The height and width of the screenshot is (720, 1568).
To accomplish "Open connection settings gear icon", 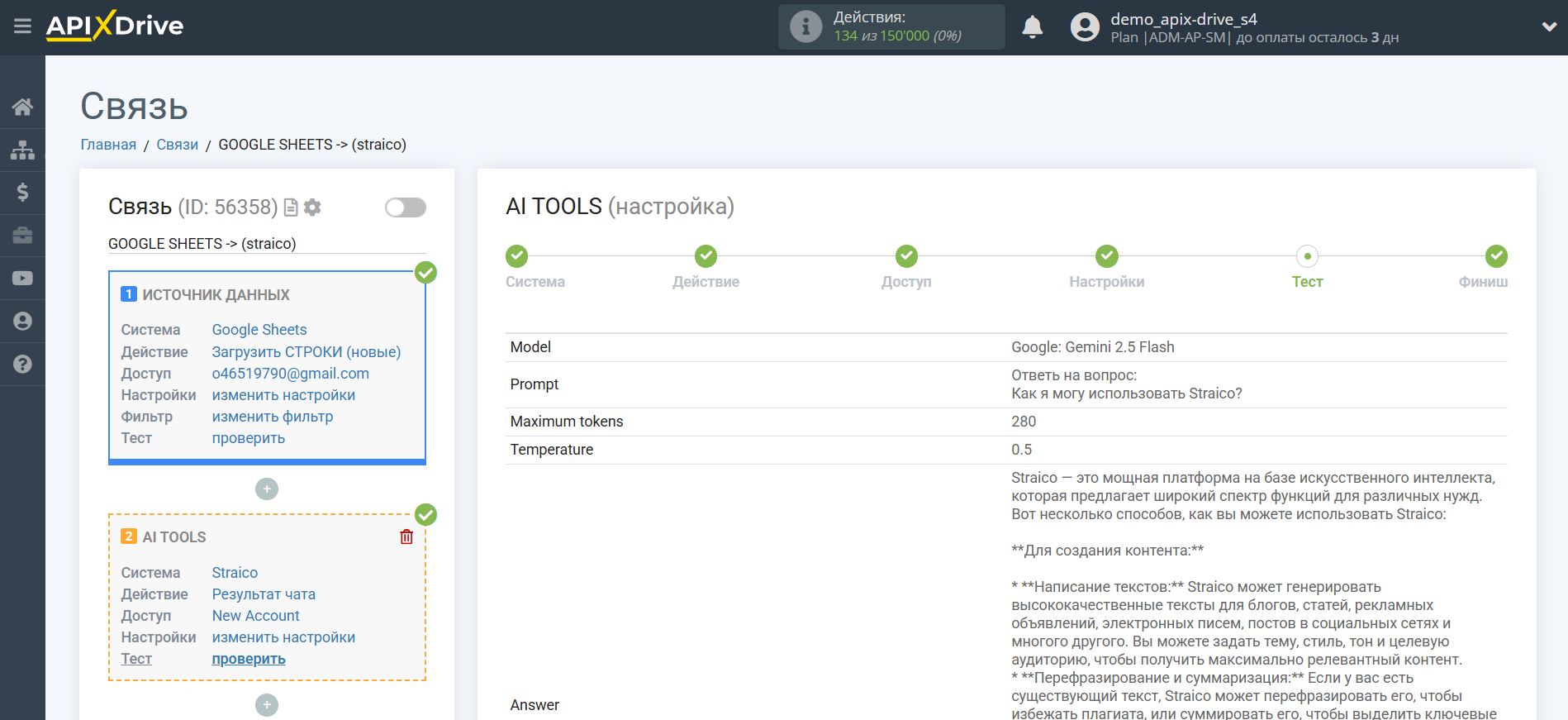I will 312,207.
